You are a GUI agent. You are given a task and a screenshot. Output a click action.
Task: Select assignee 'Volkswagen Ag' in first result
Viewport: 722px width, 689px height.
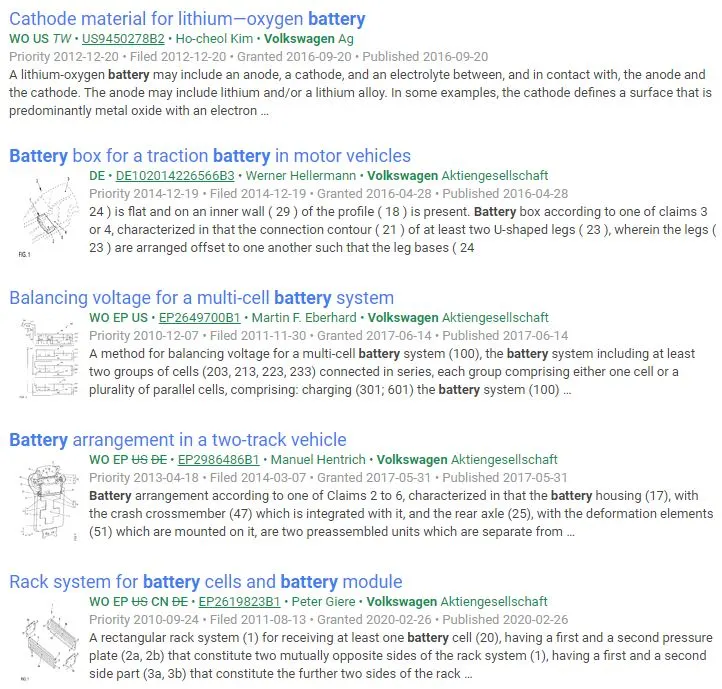[309, 39]
